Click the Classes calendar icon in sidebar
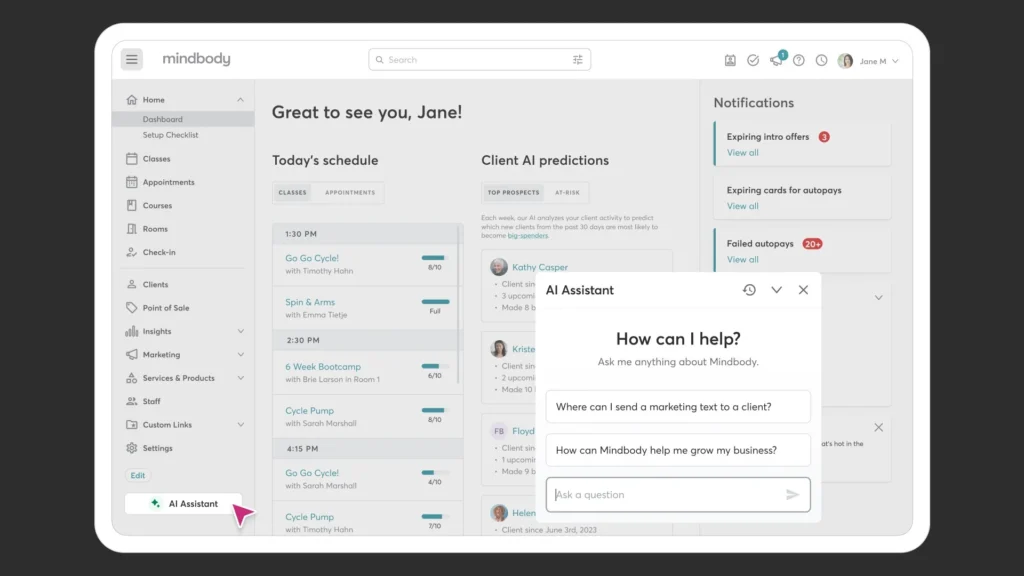The image size is (1024, 576). (x=131, y=159)
